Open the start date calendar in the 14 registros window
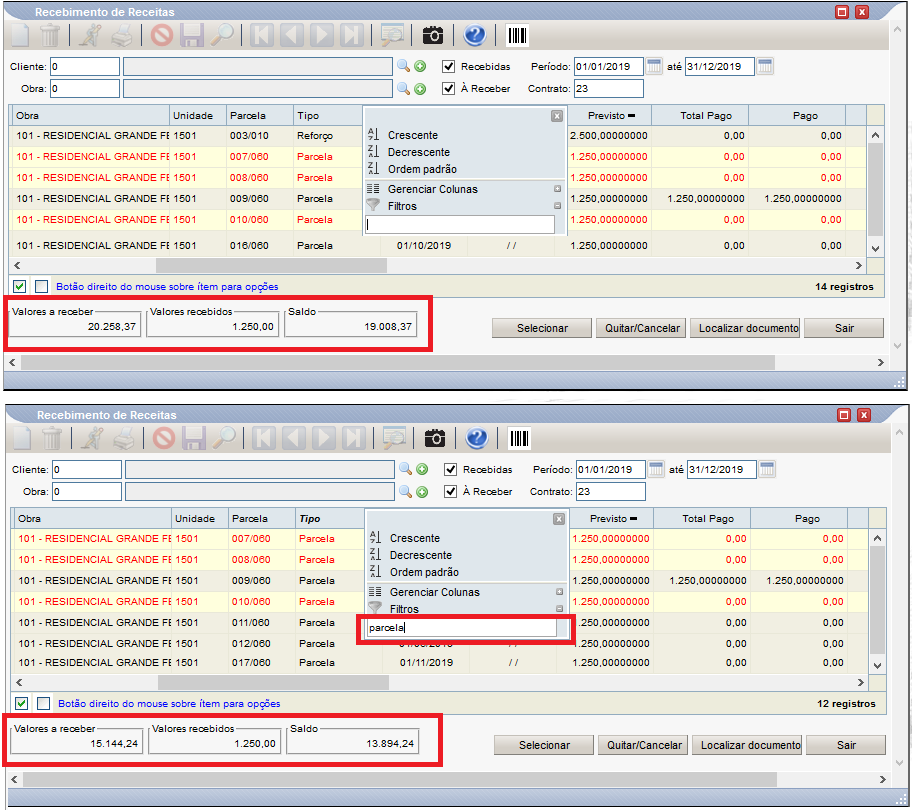This screenshot has width=912, height=810. (x=654, y=66)
